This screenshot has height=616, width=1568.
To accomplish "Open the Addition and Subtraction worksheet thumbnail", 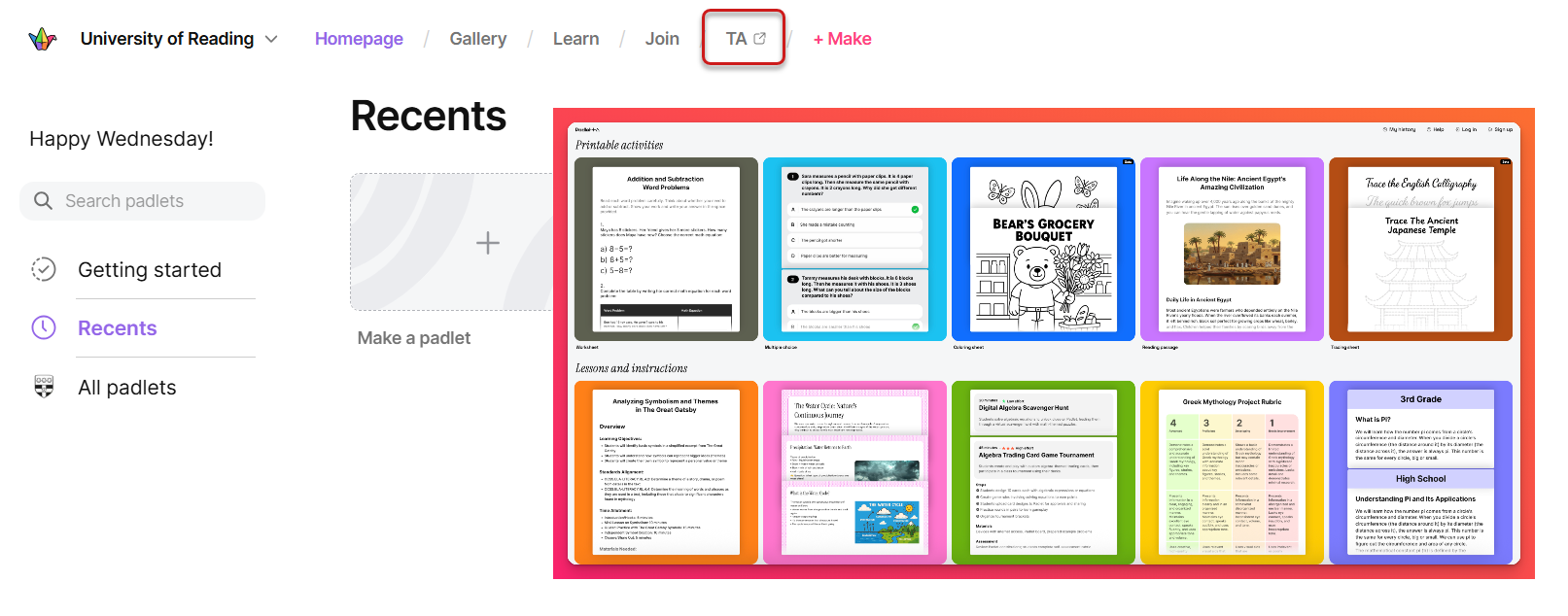I will pyautogui.click(x=666, y=250).
